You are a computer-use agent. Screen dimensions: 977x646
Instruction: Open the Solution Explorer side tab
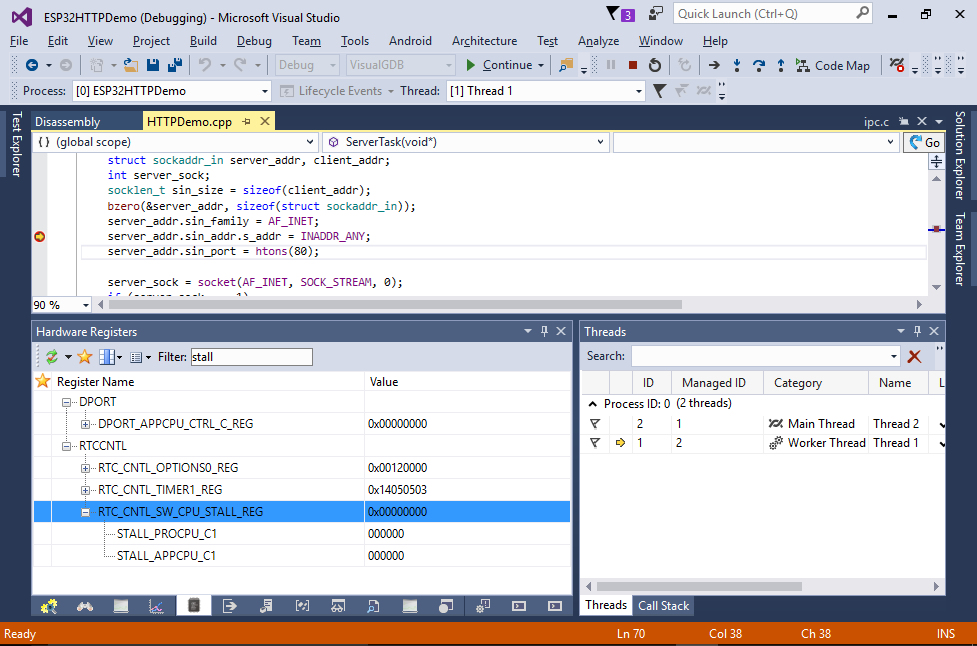click(x=960, y=155)
